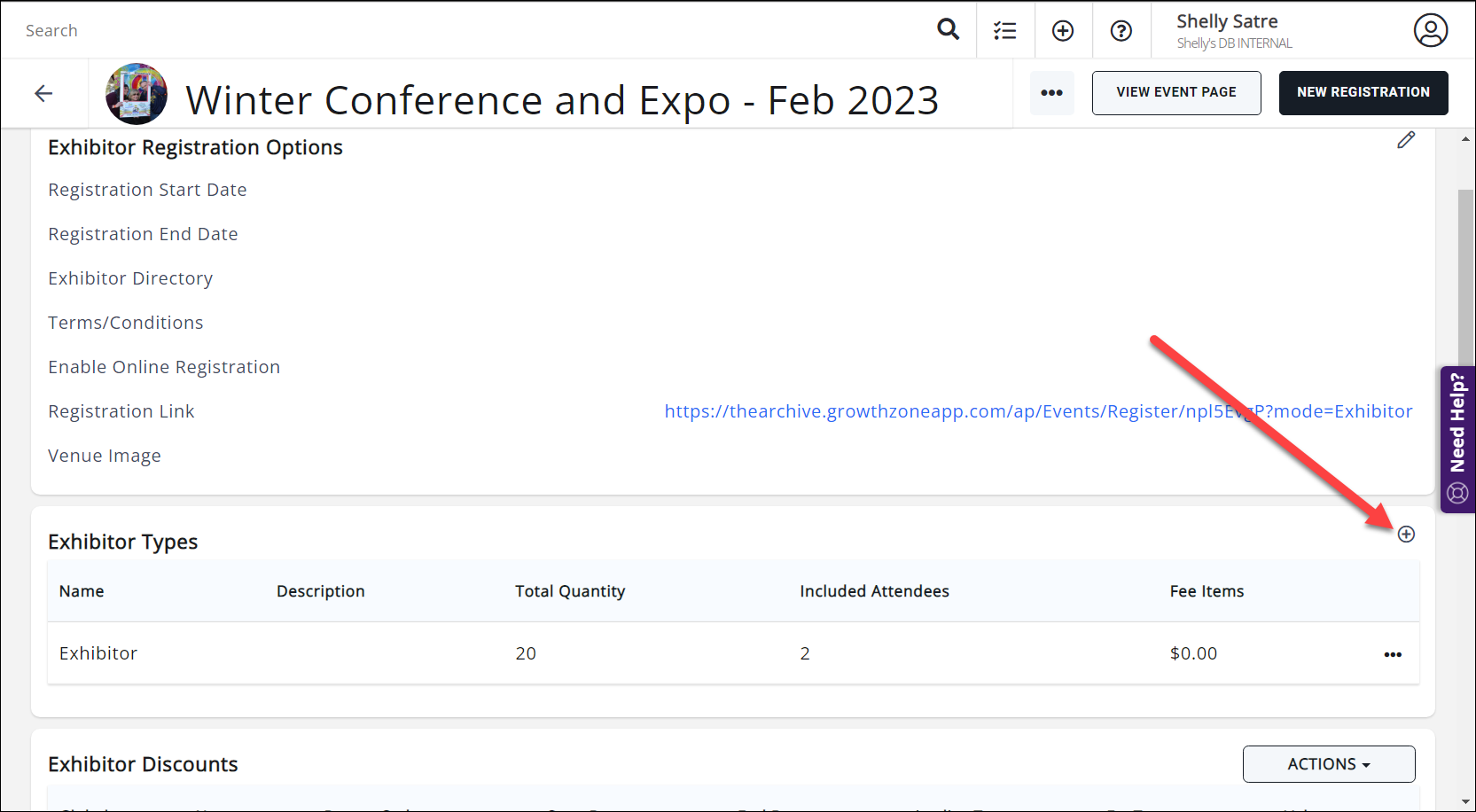
Task: Click the search magnifier icon
Action: coord(948,30)
